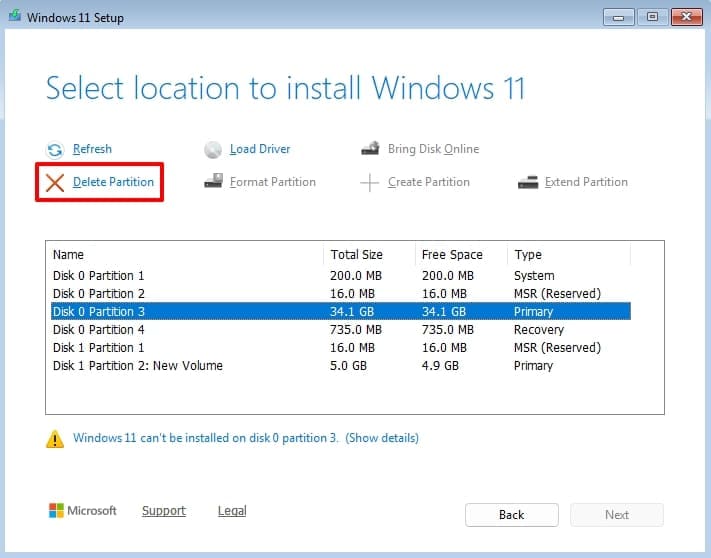Click the Recovery type cell
This screenshot has height=558, width=711.
539,330
